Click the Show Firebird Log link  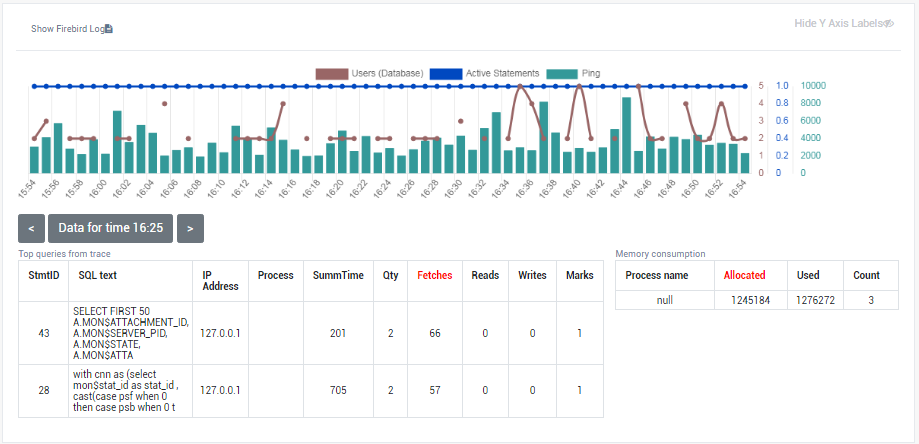coord(67,28)
